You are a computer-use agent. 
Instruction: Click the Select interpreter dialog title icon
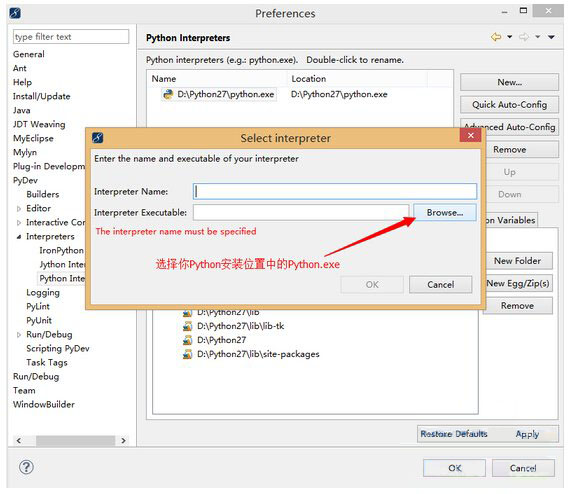point(97,138)
